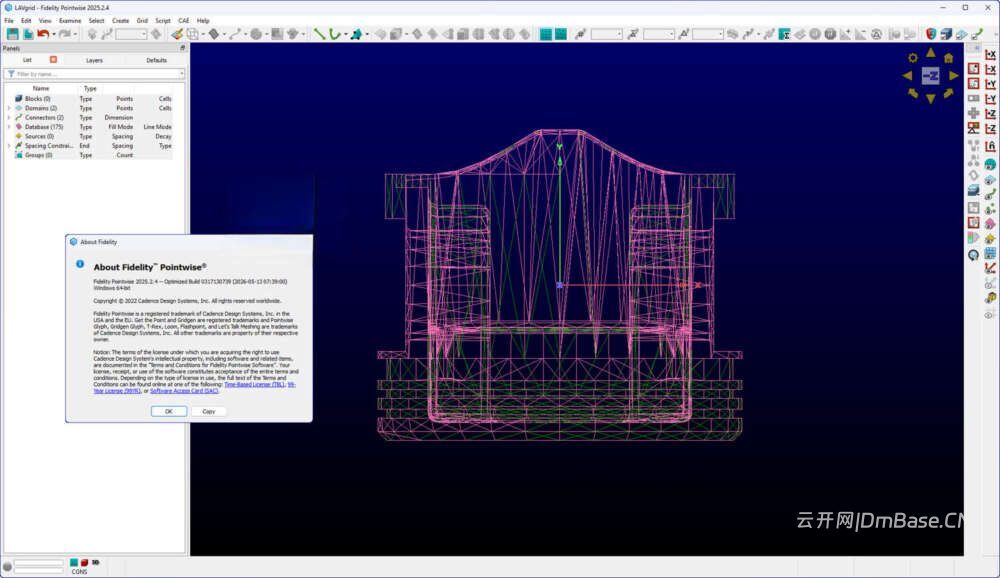
Task: Click the first teal grid square icon
Action: (x=546, y=34)
